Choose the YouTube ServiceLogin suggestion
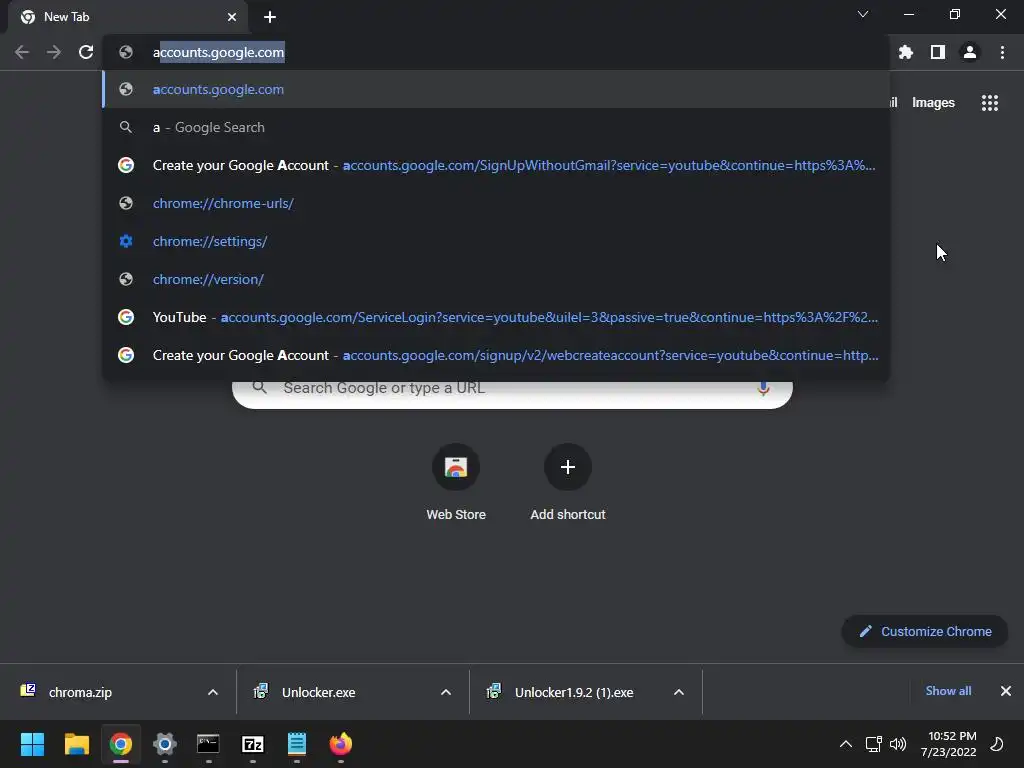This screenshot has height=768, width=1024. click(x=496, y=317)
